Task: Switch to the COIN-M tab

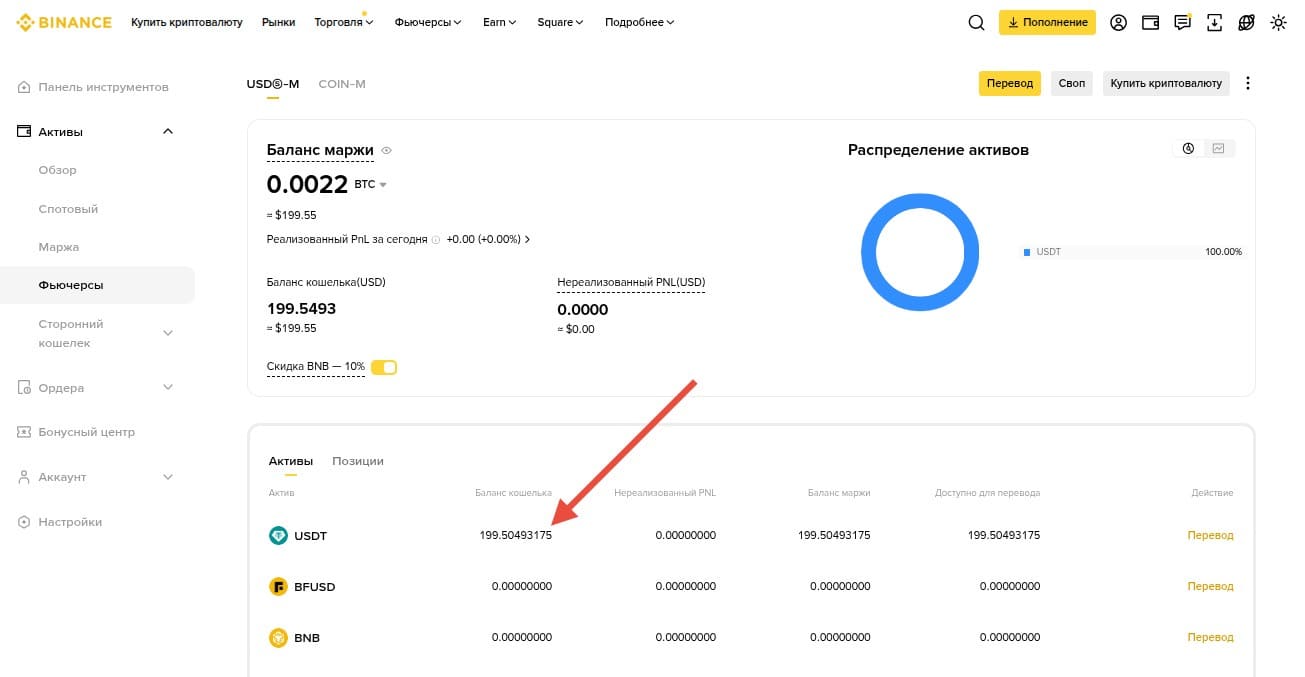Action: [x=342, y=83]
